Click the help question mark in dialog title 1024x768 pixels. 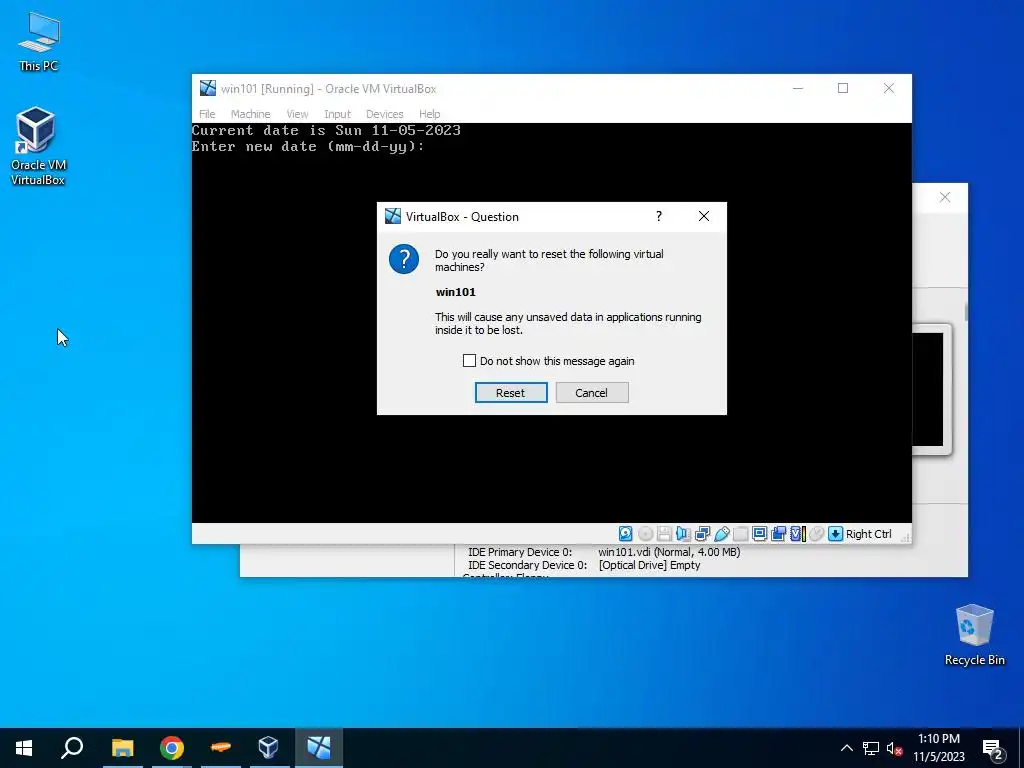point(658,216)
